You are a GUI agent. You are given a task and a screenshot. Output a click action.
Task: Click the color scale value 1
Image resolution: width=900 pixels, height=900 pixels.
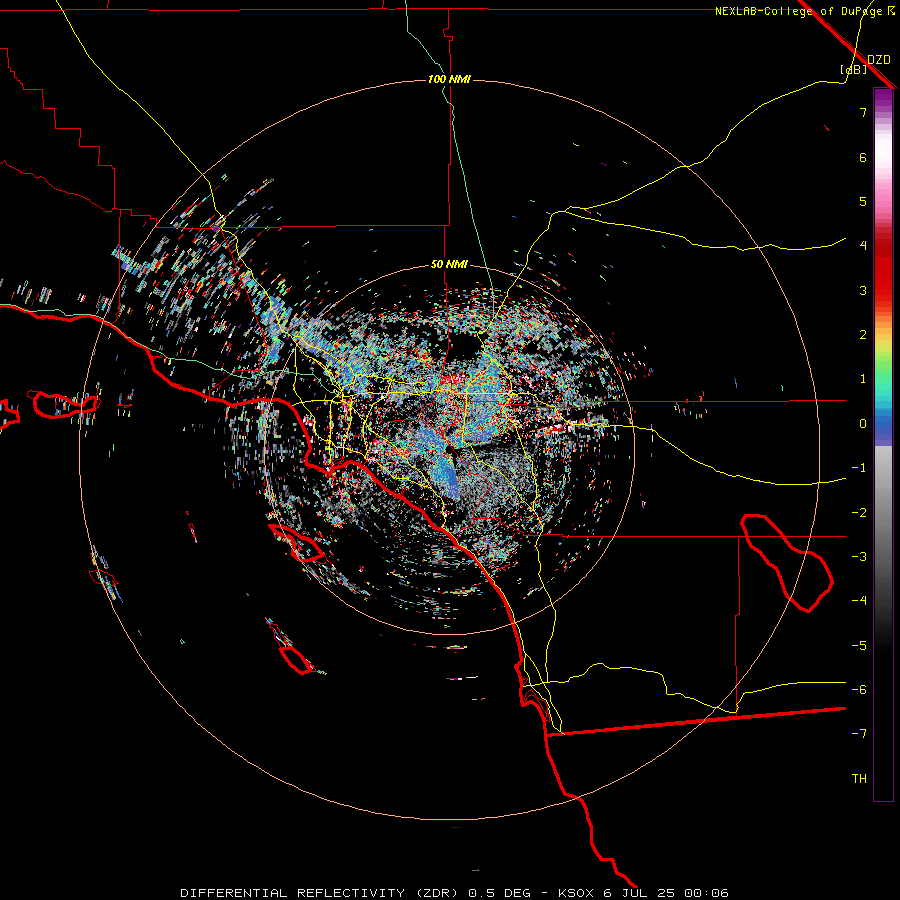click(863, 379)
